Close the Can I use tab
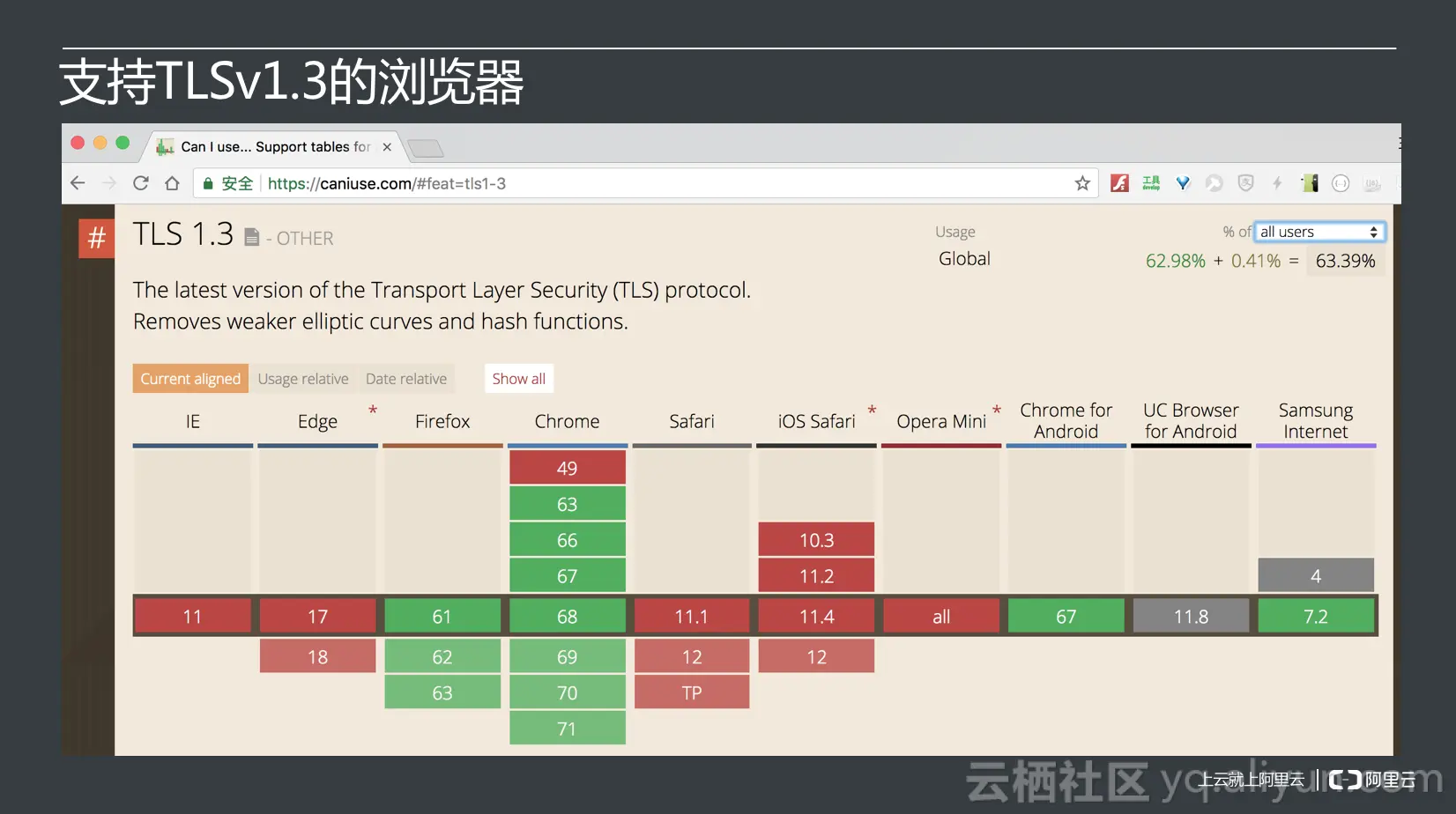Viewport: 1456px width, 814px height. point(387,147)
